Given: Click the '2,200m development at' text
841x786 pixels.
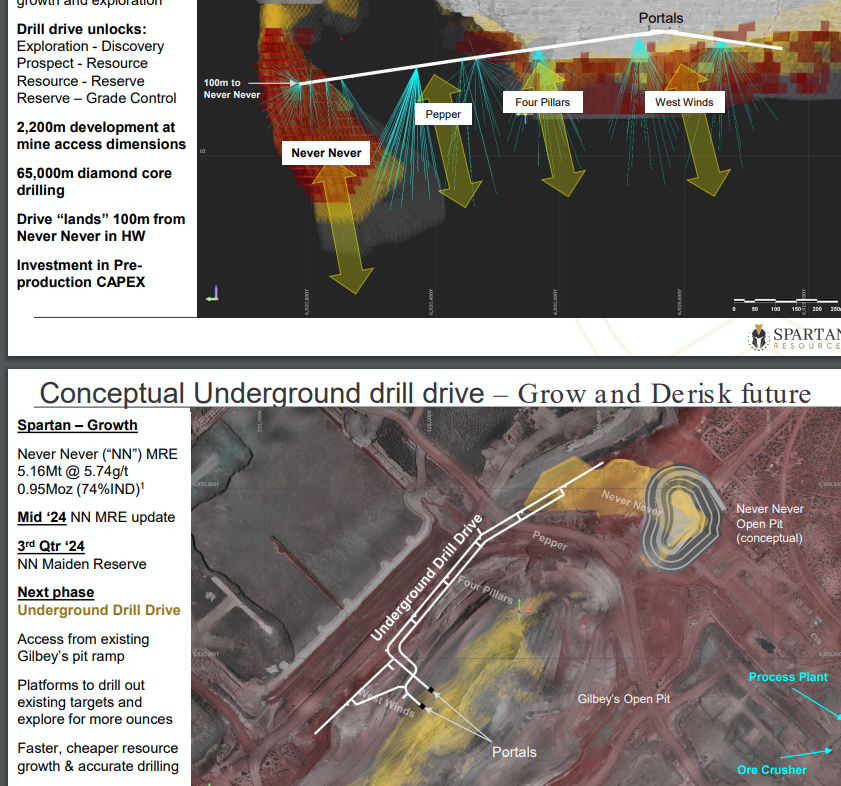Looking at the screenshot, I should (96, 127).
